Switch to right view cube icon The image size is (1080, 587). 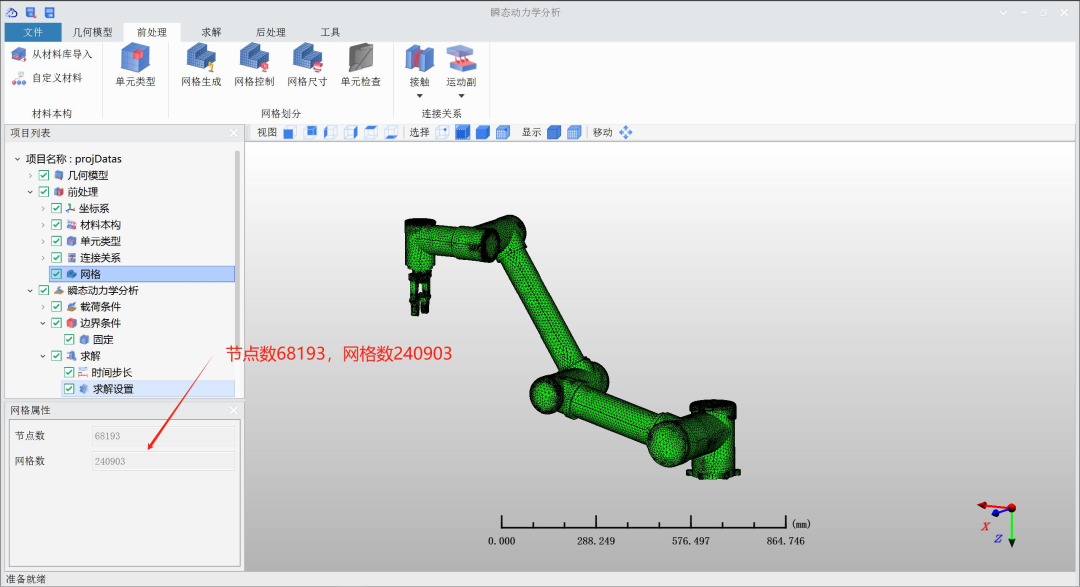tap(351, 132)
